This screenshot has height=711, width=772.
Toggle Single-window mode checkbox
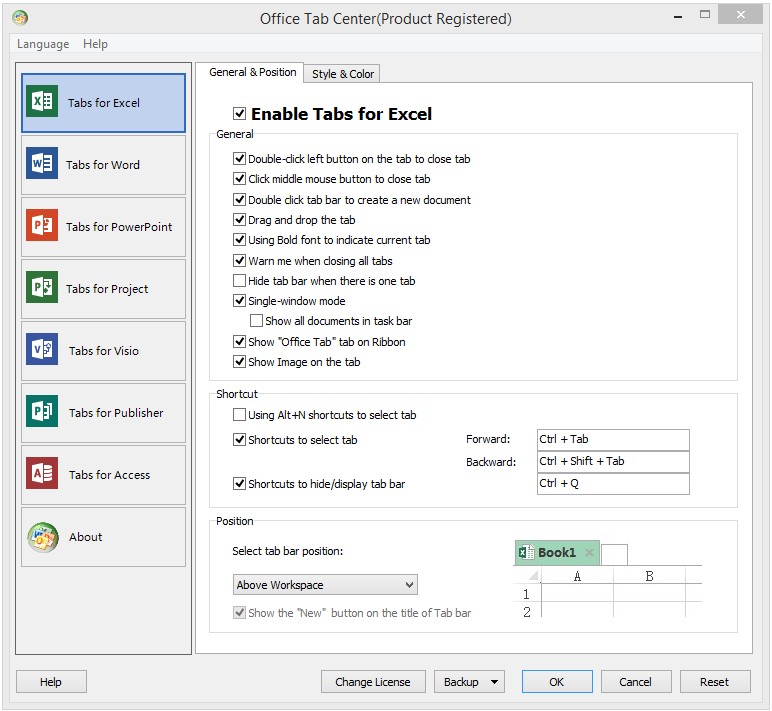click(x=239, y=301)
